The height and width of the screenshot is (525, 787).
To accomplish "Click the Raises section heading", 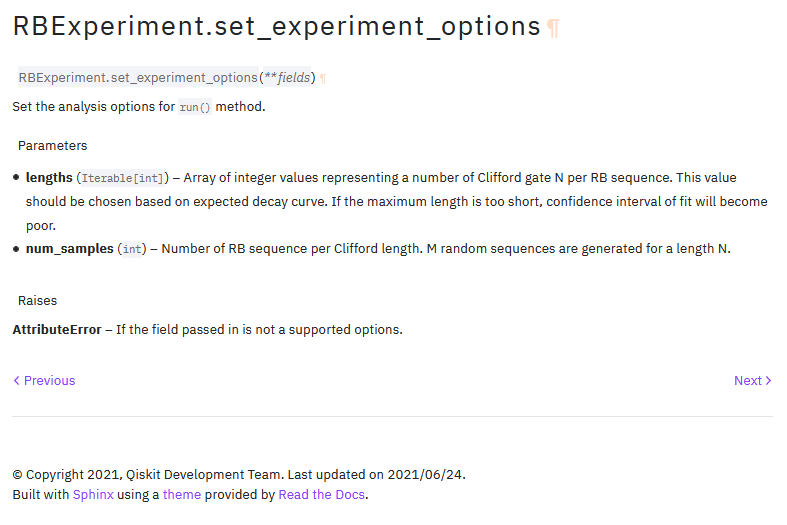I will [x=38, y=301].
